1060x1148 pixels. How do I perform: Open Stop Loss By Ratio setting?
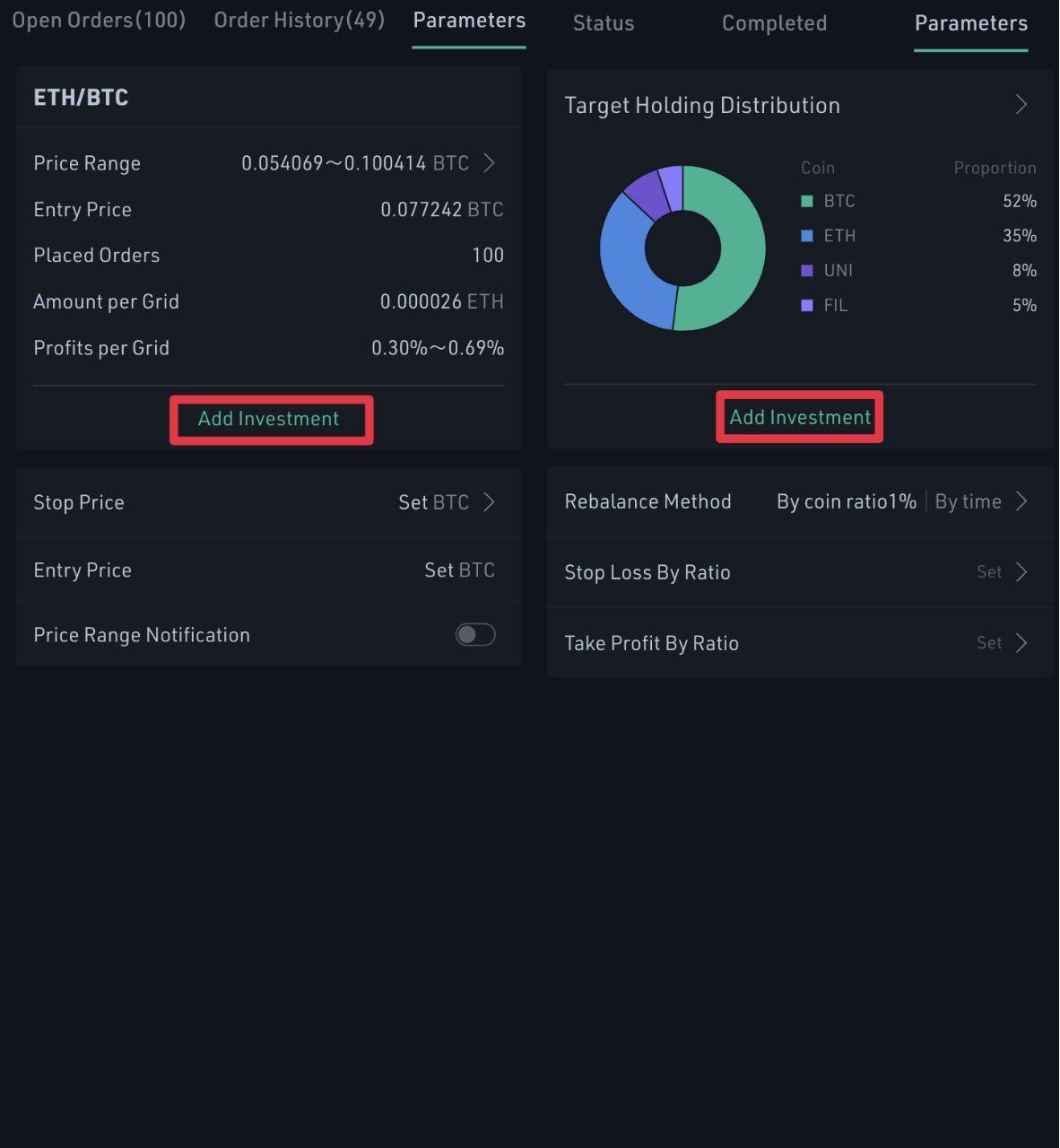pyautogui.click(x=800, y=572)
